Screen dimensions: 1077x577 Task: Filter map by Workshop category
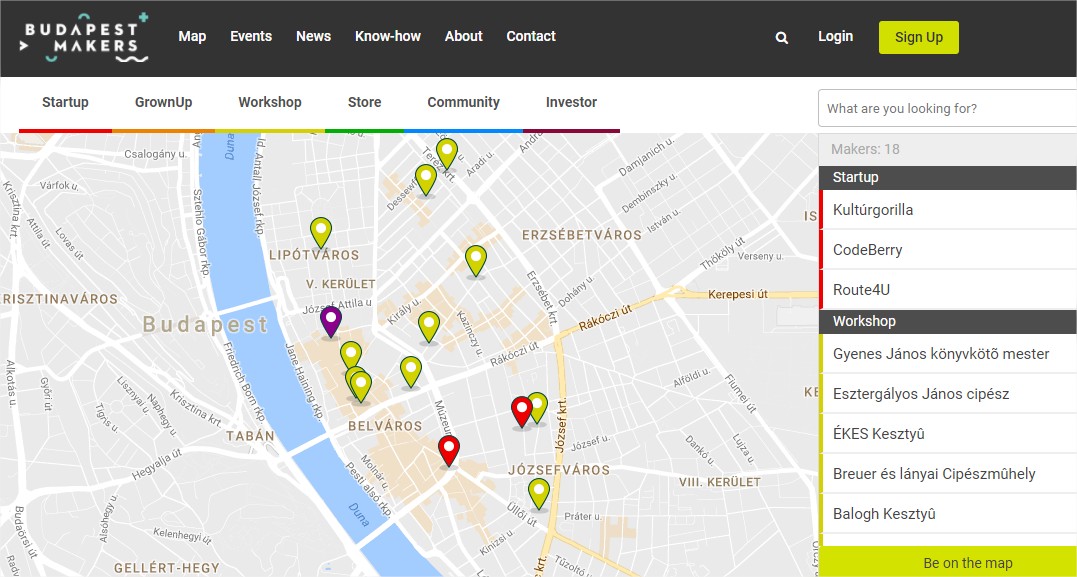pyautogui.click(x=270, y=102)
